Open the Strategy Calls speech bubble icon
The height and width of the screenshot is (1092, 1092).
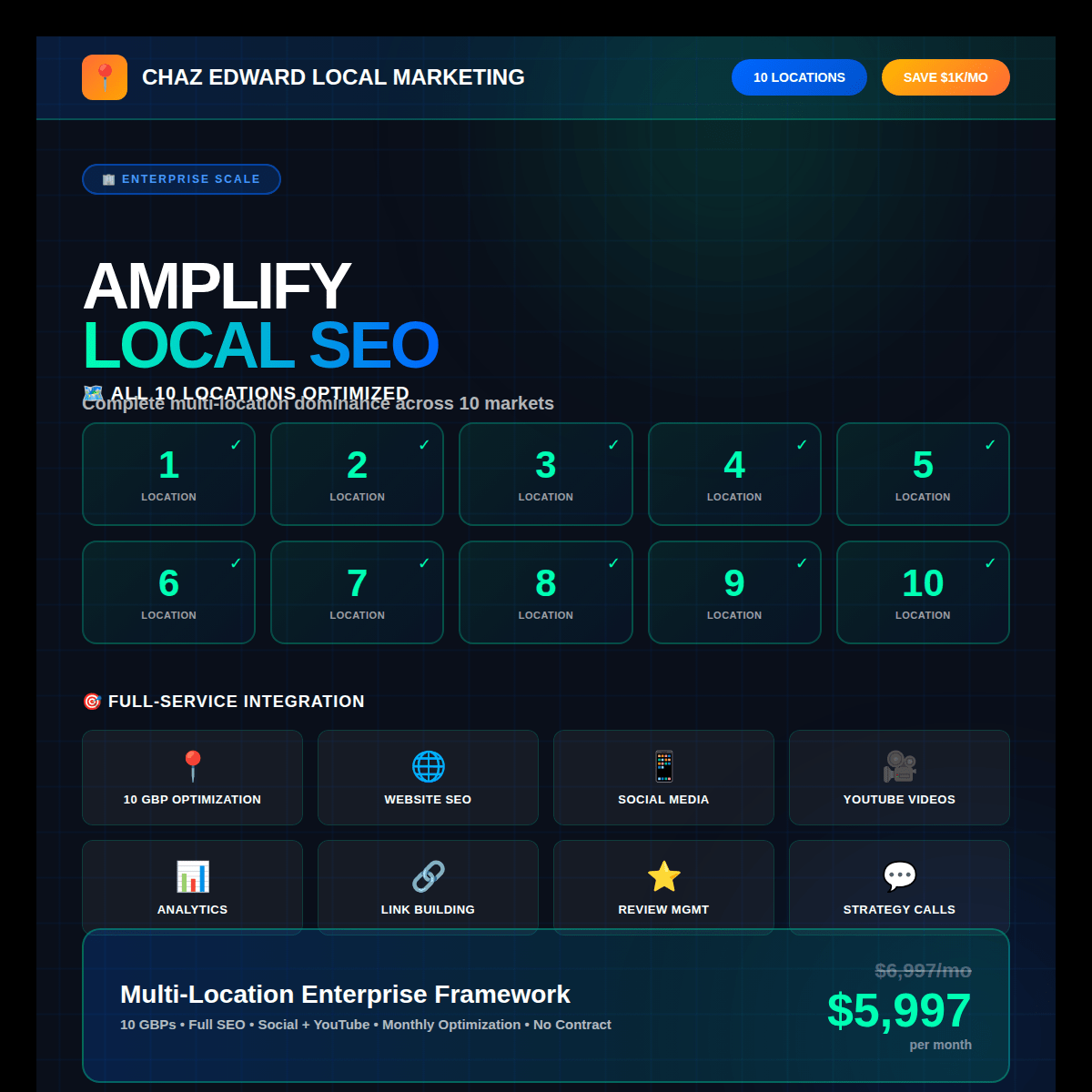(899, 876)
